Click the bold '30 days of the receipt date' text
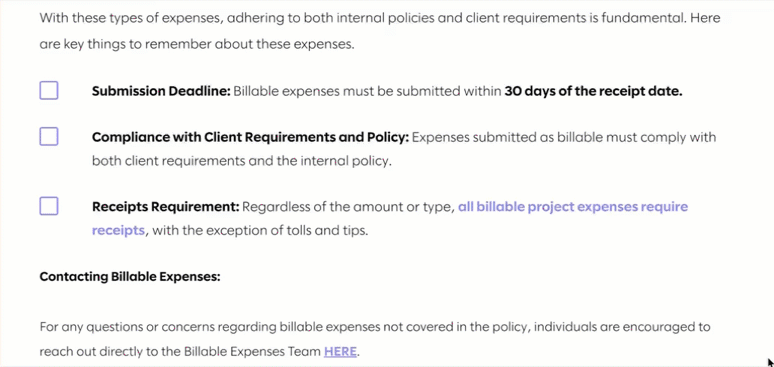Screen dimensions: 774x367 (593, 91)
